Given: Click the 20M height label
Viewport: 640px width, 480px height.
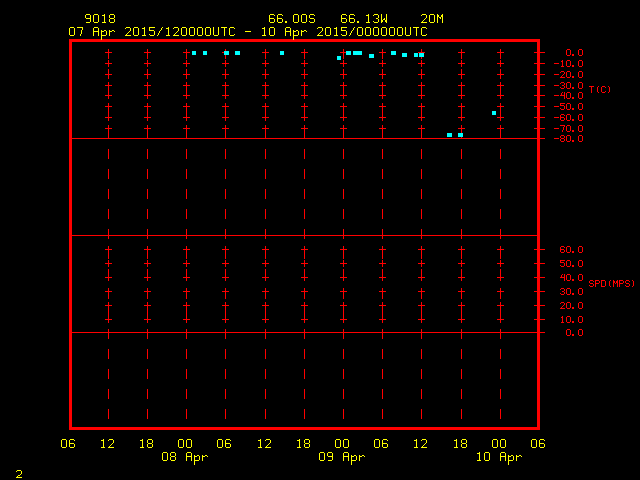Looking at the screenshot, I should (x=432, y=18).
